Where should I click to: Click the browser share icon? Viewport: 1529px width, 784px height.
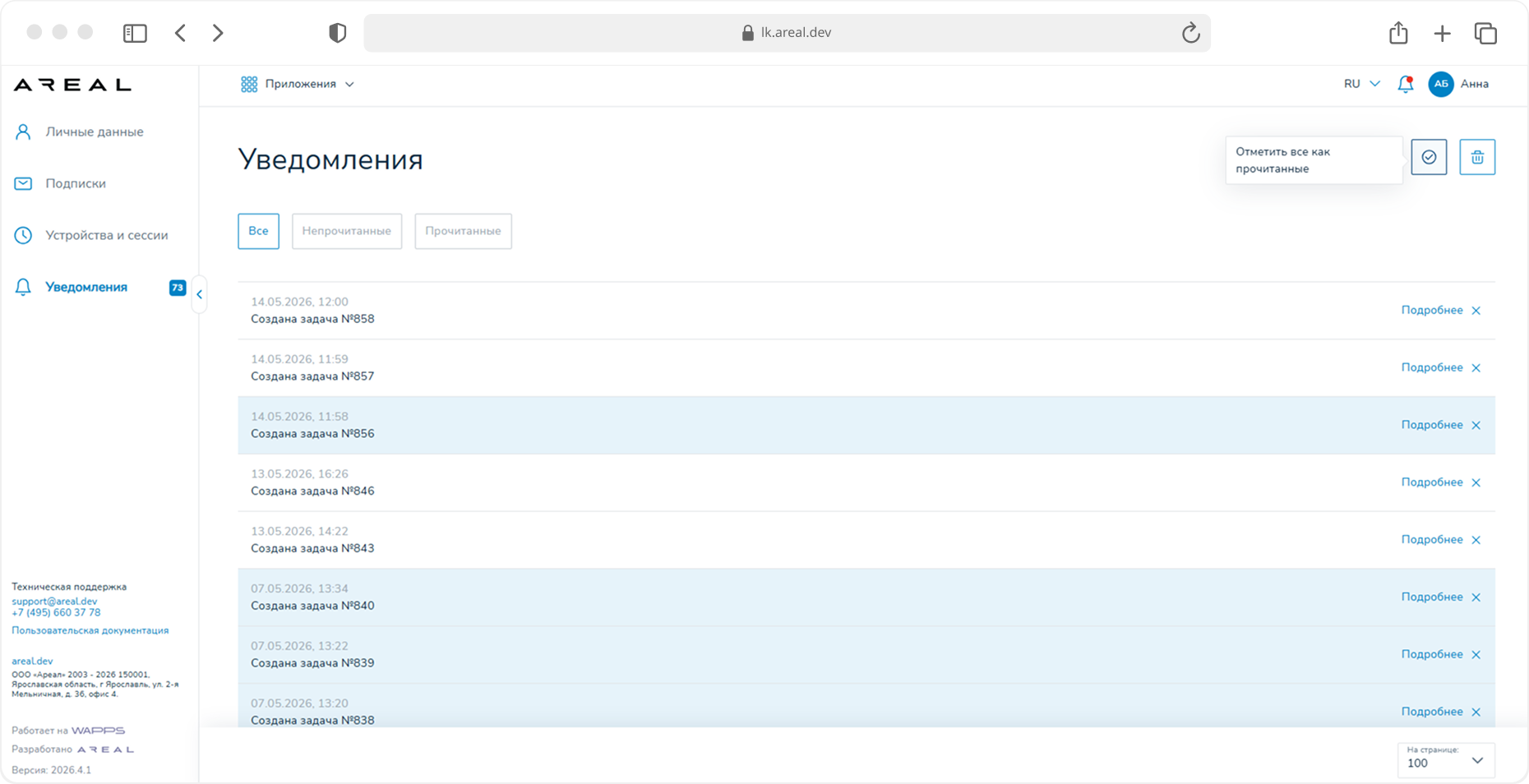(1398, 33)
